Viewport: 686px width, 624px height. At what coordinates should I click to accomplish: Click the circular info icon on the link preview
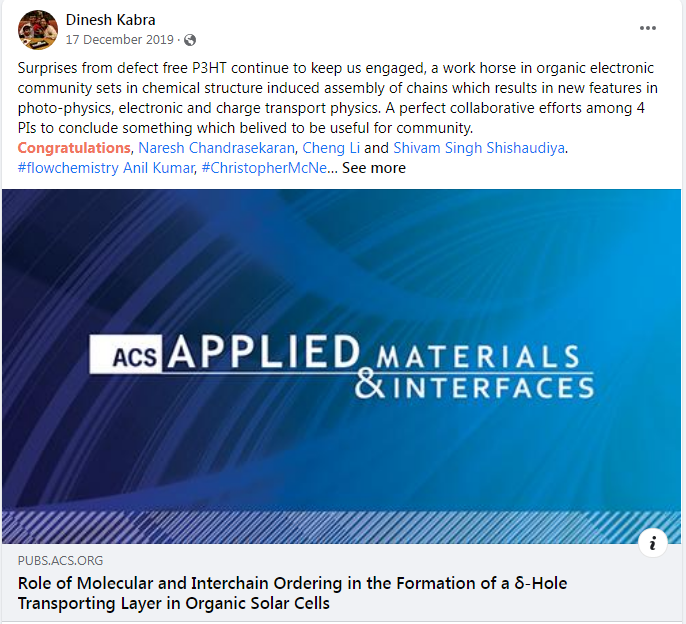pyautogui.click(x=653, y=543)
